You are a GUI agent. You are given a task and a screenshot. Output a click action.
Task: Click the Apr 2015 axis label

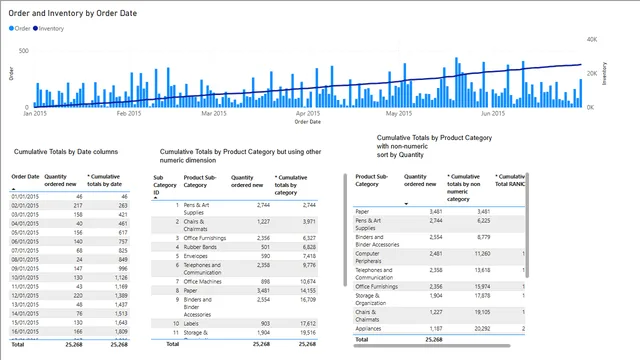[308, 113]
